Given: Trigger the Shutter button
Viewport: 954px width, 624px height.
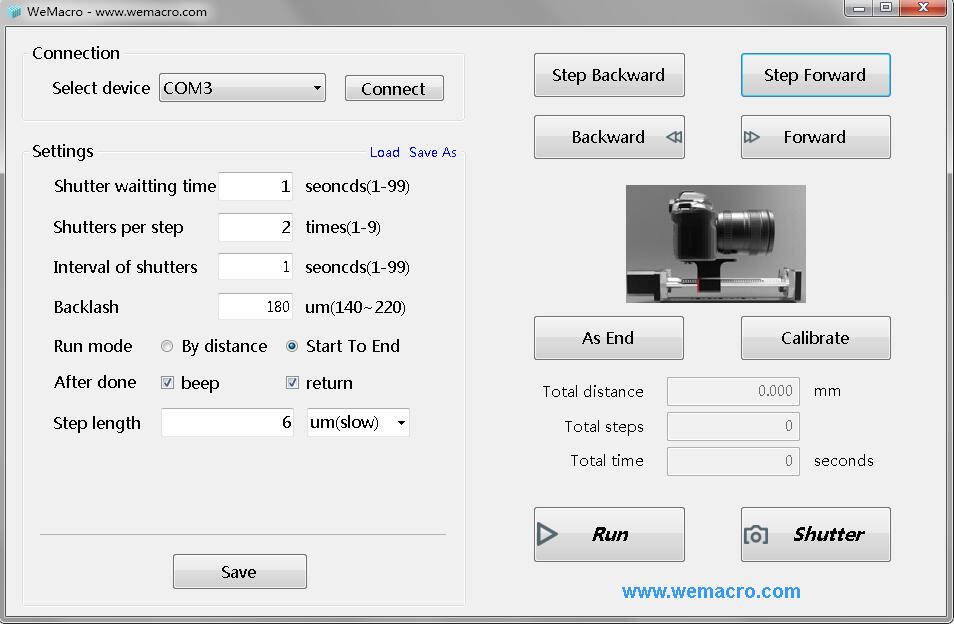Looking at the screenshot, I should coord(815,534).
